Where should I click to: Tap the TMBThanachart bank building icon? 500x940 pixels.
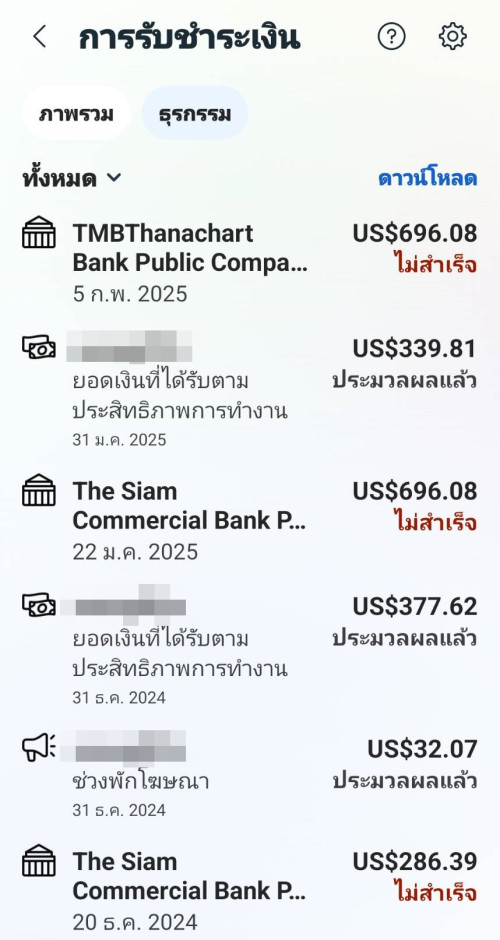pos(39,233)
